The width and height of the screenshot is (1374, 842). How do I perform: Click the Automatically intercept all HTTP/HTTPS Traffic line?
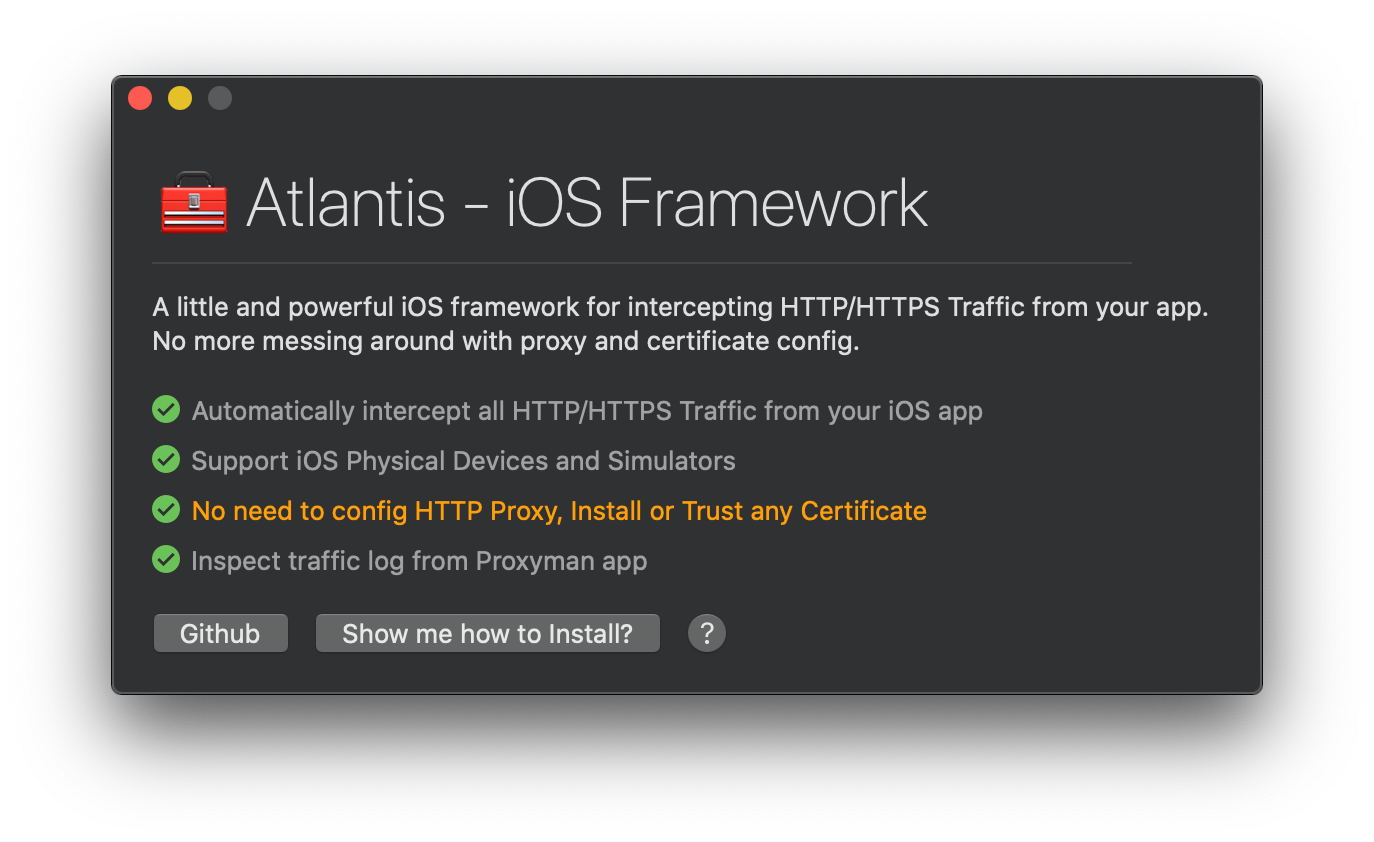coord(587,411)
